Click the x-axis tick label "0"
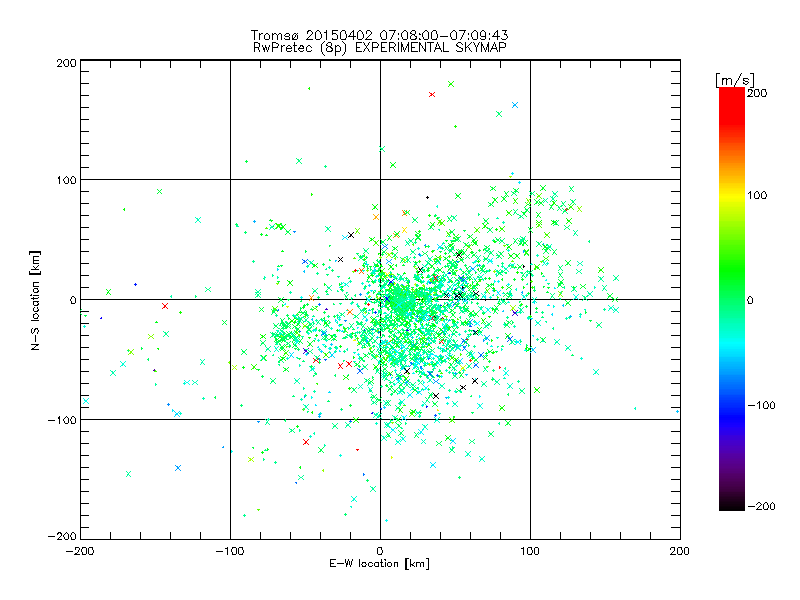Screen dimensions: 800x600 [x=380, y=551]
